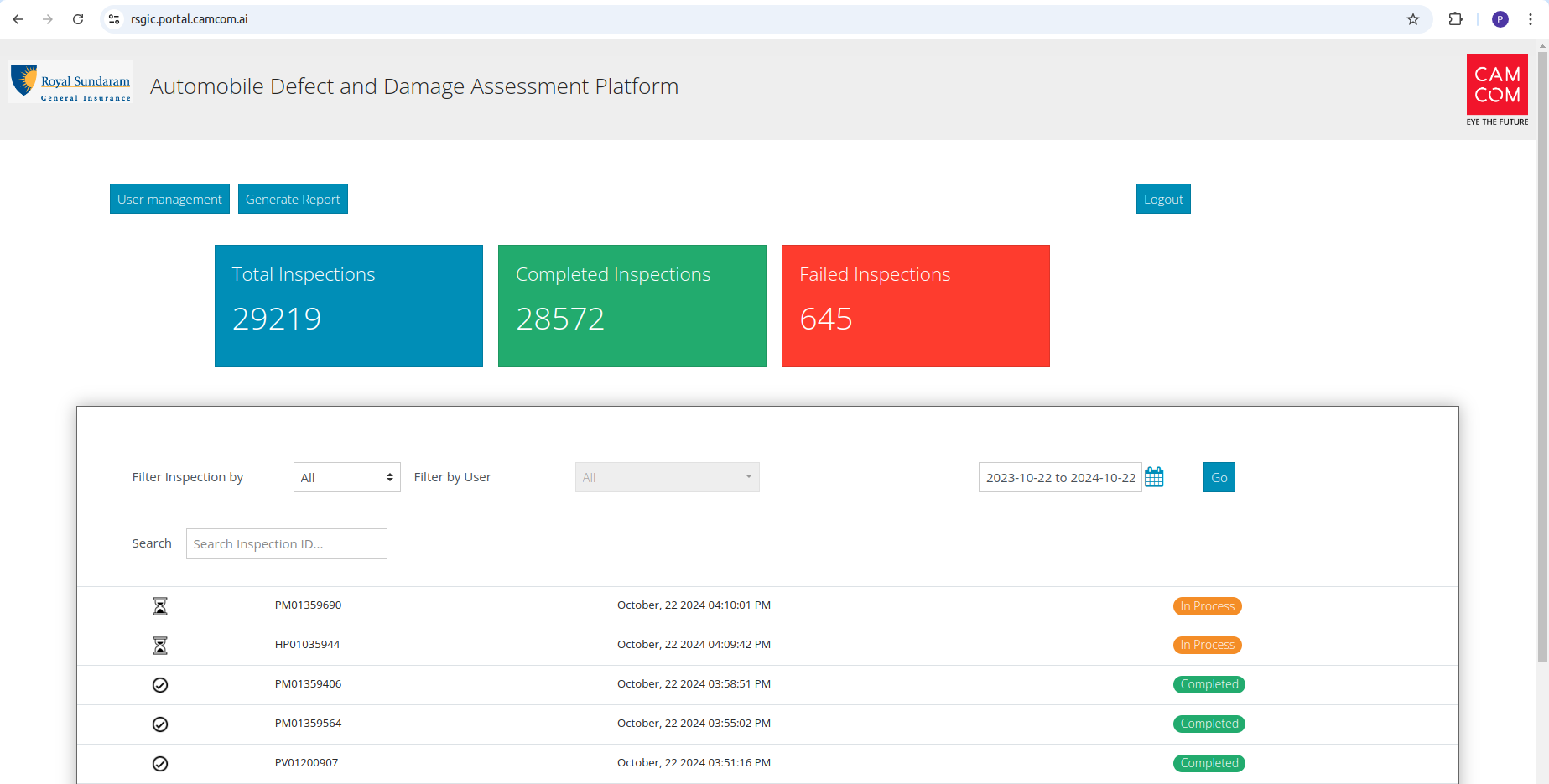Viewport: 1549px width, 784px height.
Task: Click the browser back arrow
Action: [18, 19]
